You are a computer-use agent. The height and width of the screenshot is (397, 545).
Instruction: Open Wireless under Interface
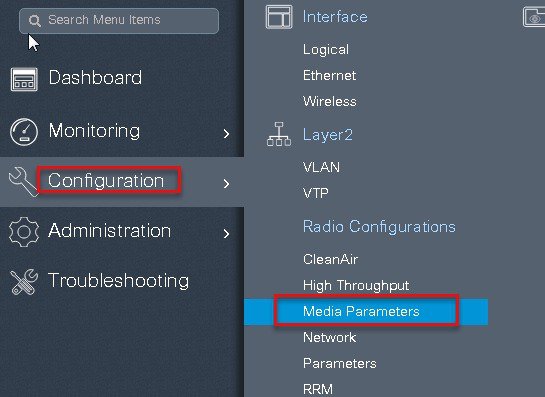[x=330, y=102]
